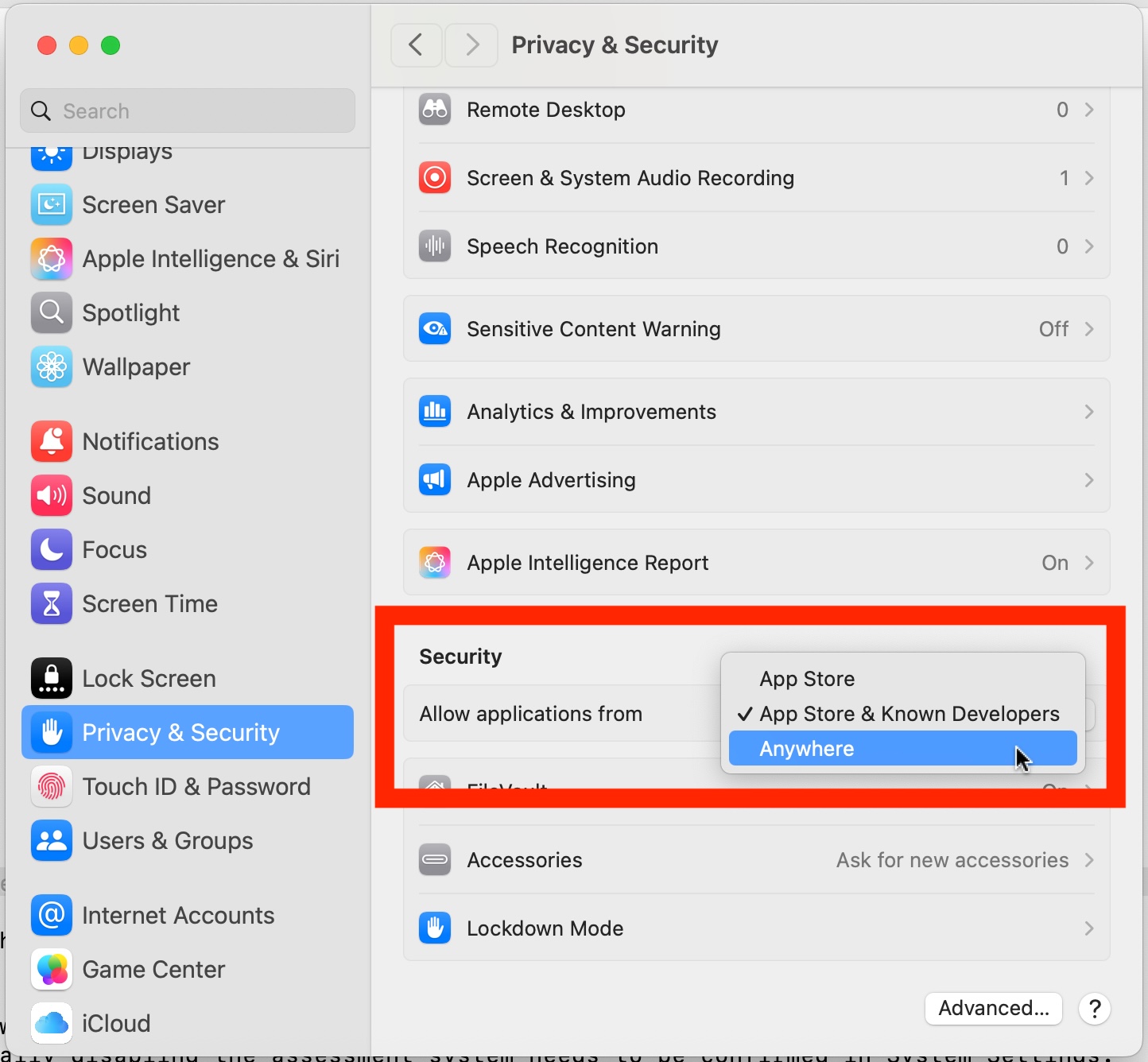The image size is (1148, 1062).
Task: Click the Sound speaker icon
Action: tap(52, 496)
